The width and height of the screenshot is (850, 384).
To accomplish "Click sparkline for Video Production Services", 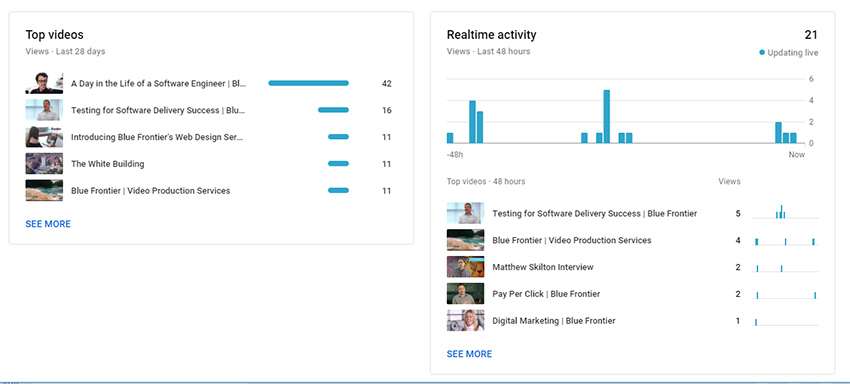I will click(x=785, y=241).
